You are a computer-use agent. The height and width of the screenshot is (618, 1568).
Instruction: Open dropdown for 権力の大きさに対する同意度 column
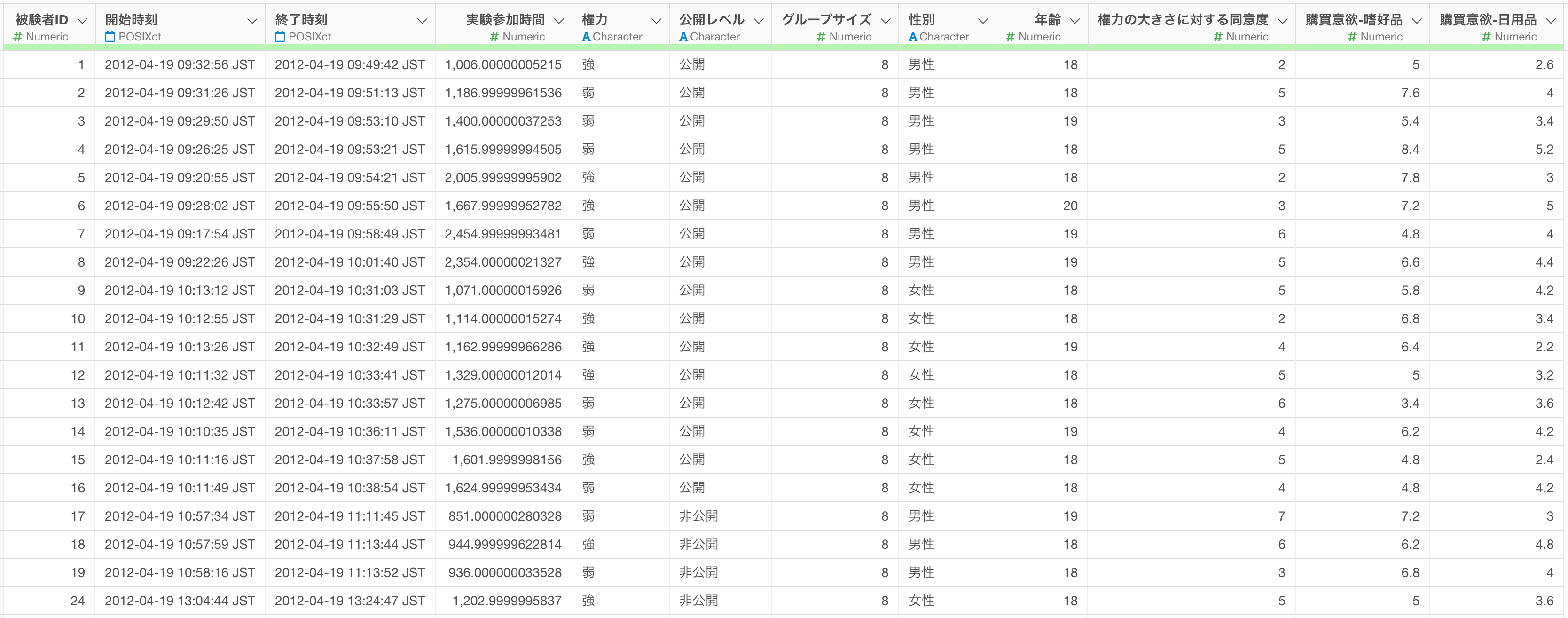[x=1283, y=21]
